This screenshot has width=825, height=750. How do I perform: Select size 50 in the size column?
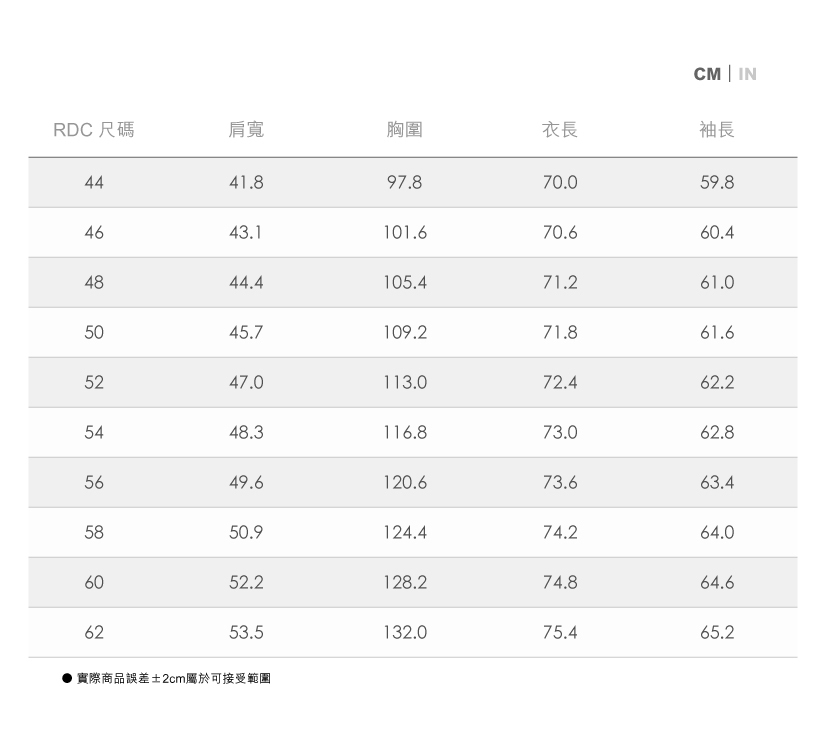[94, 333]
